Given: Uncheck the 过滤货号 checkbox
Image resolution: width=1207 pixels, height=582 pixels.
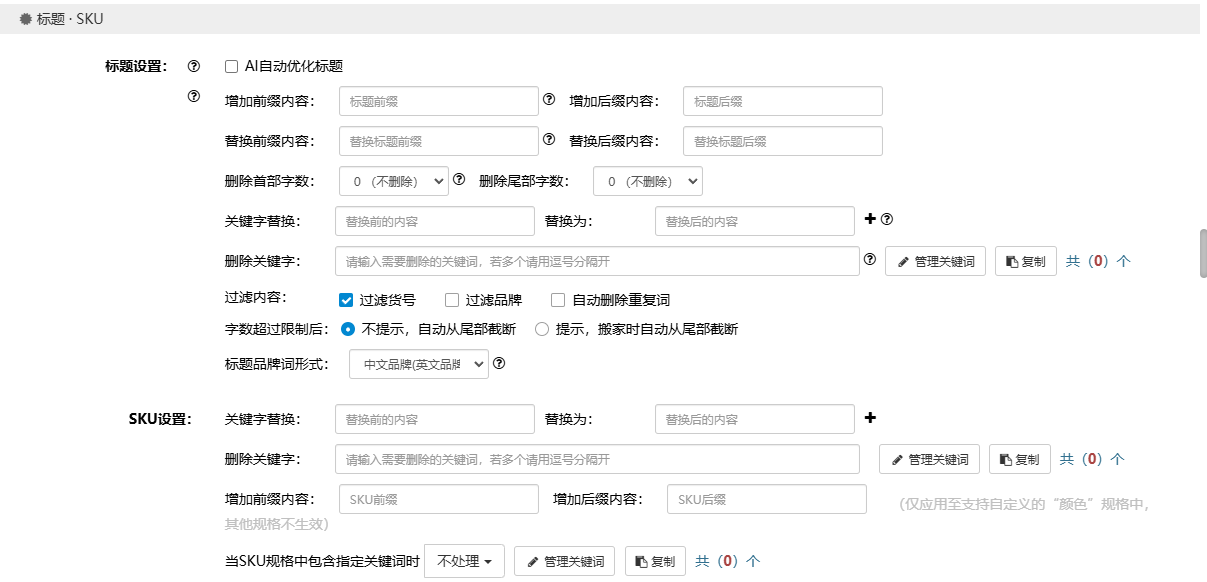Looking at the screenshot, I should (346, 300).
